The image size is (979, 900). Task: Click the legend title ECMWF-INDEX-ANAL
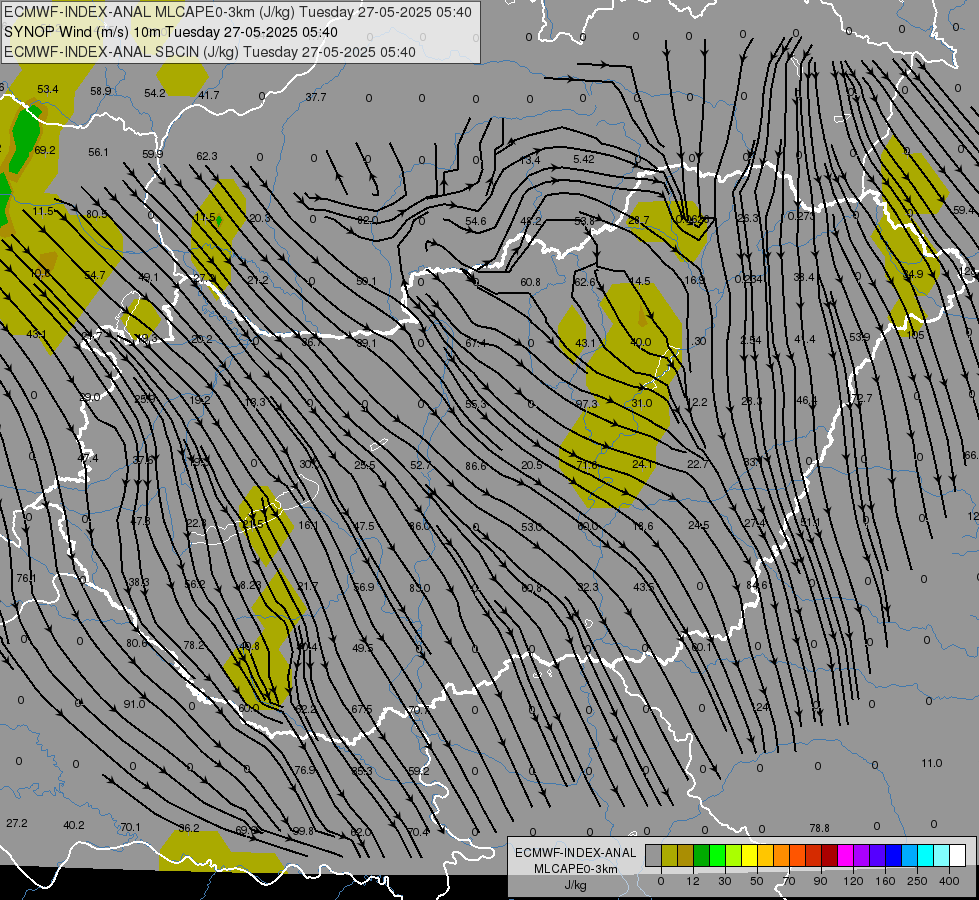point(576,853)
